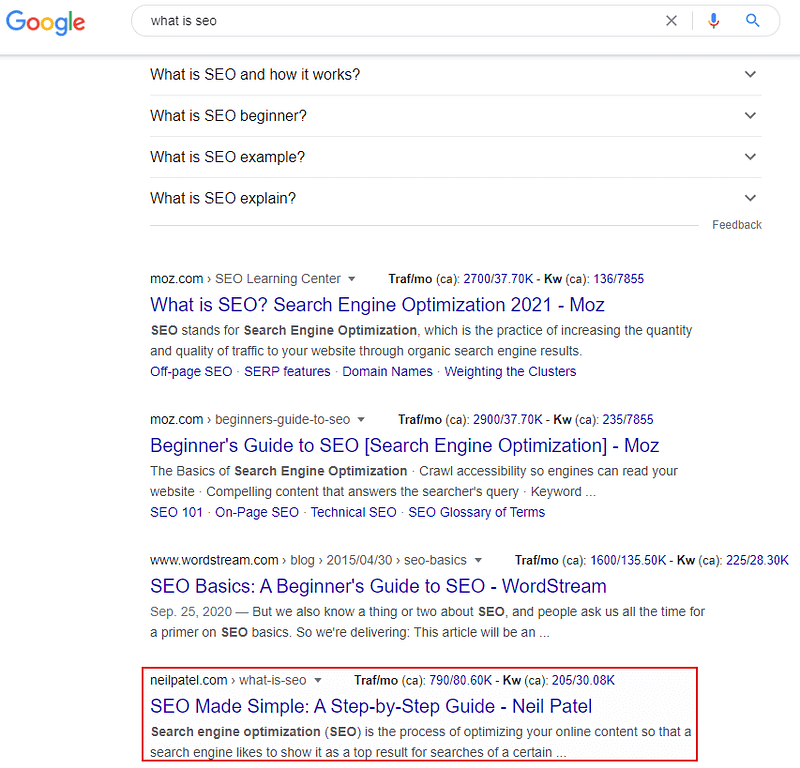Click keyword count 205/30.08K
This screenshot has height=768, width=800.
point(583,680)
